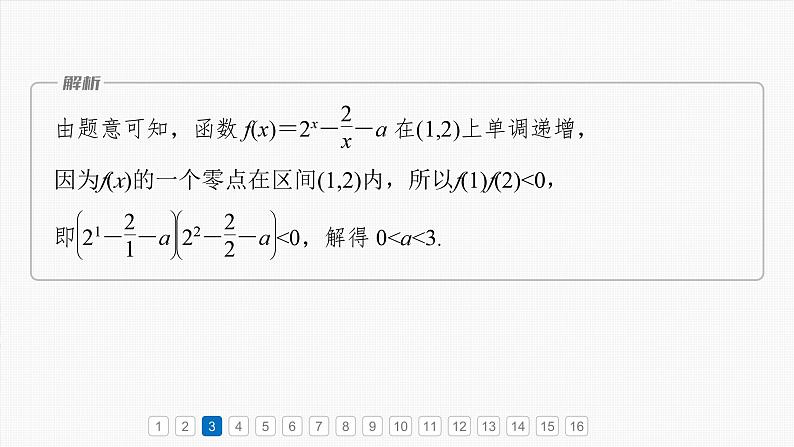Select page 6 in the pager
This screenshot has height=447, width=794.
291,426
